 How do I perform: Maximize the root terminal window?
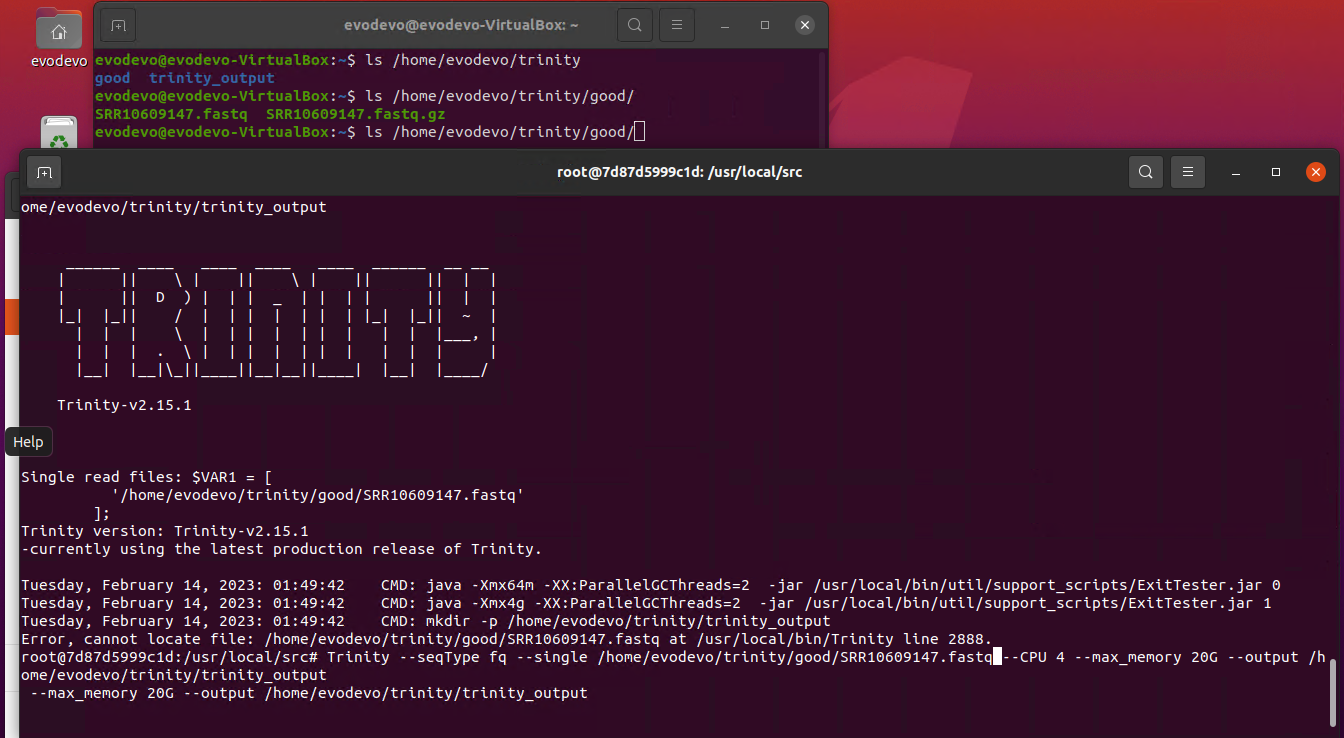tap(1275, 172)
